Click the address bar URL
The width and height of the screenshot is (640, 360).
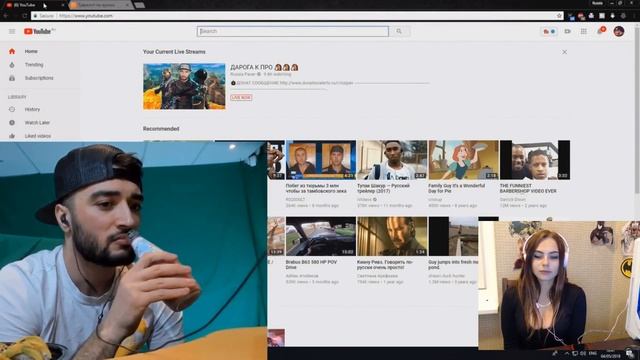click(86, 16)
